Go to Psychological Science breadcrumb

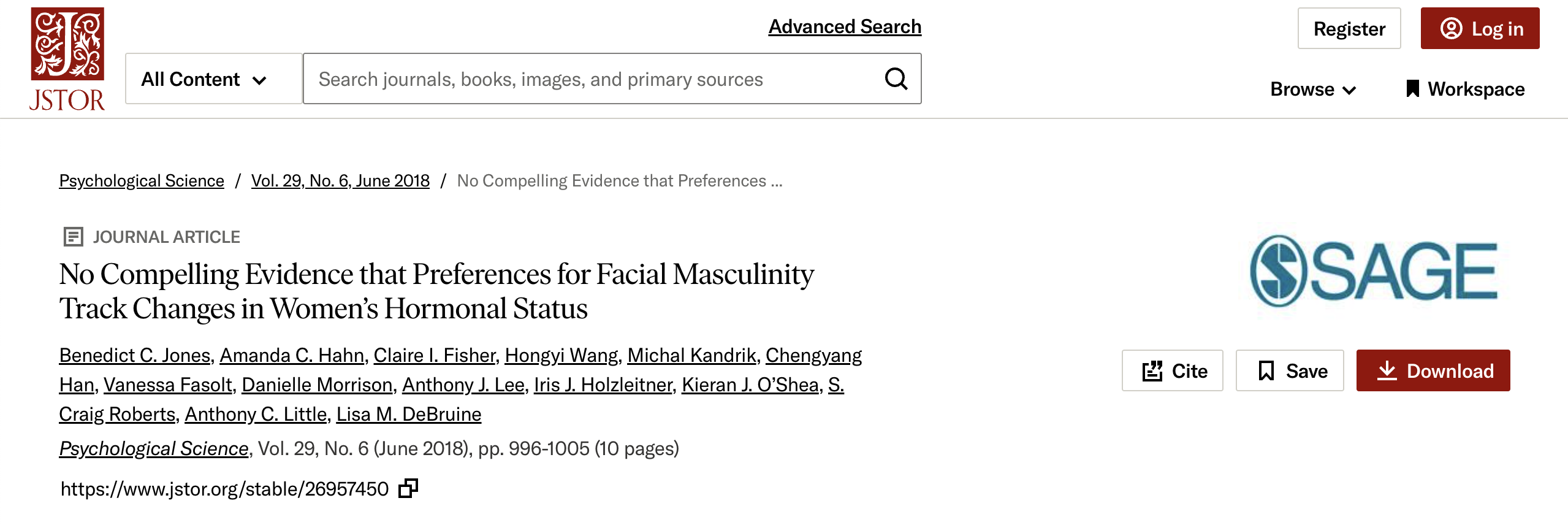142,181
